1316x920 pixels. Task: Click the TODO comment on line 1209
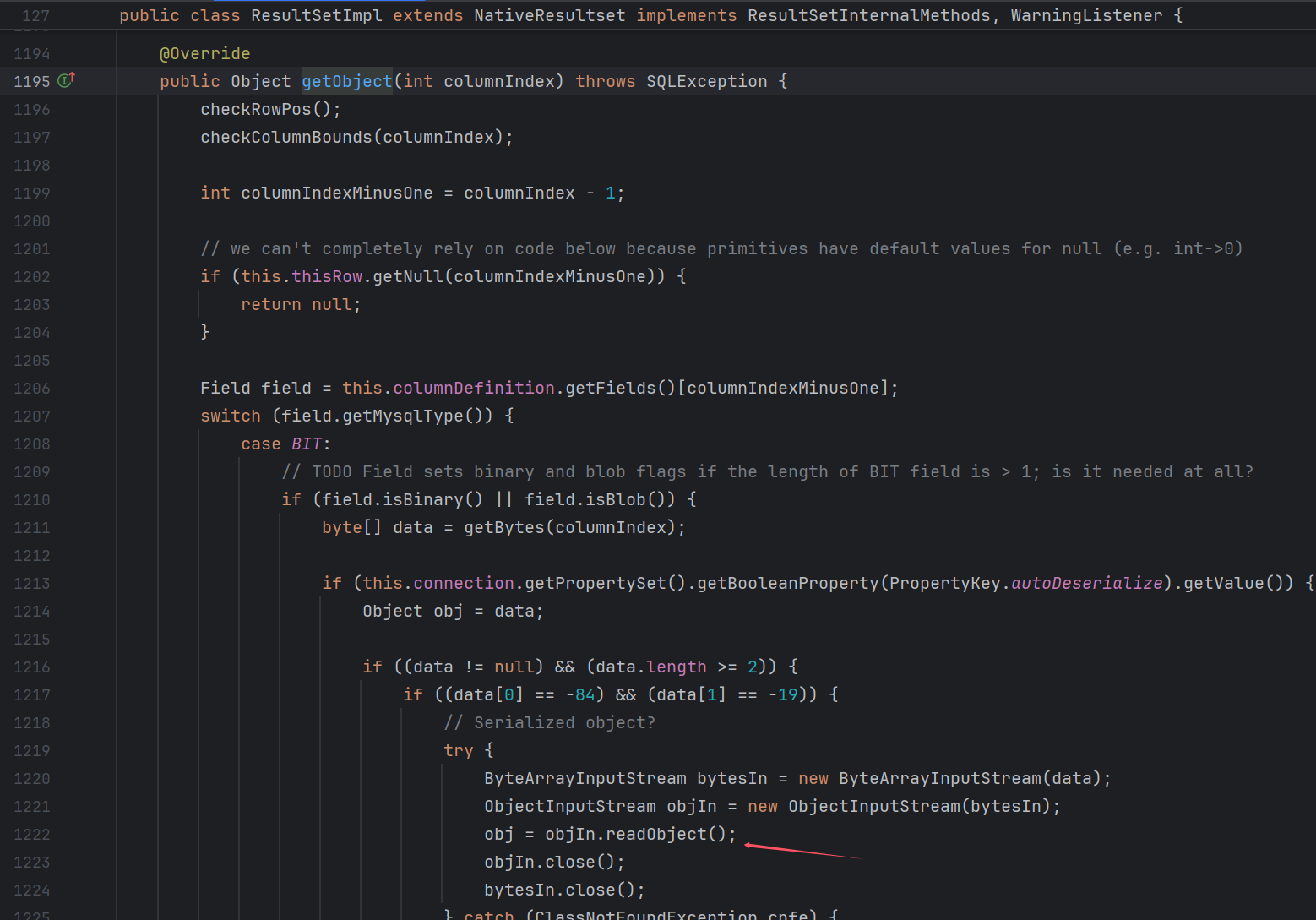(x=767, y=471)
